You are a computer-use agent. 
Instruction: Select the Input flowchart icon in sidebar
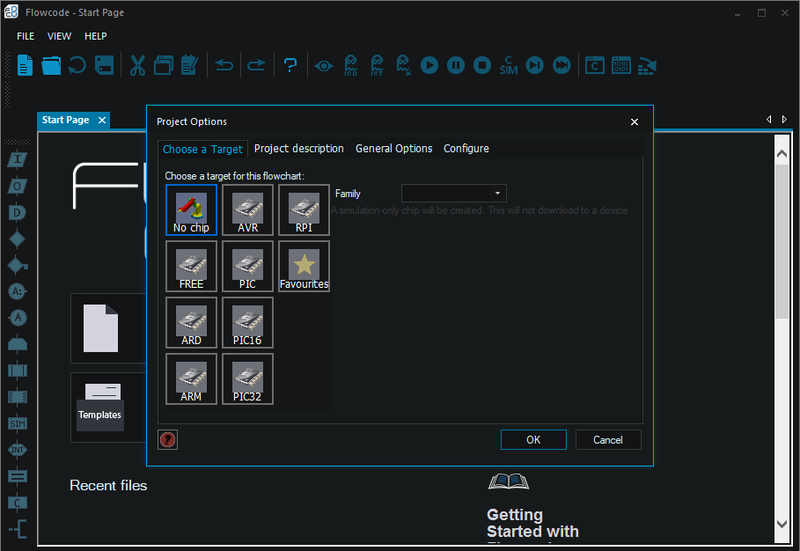point(17,160)
